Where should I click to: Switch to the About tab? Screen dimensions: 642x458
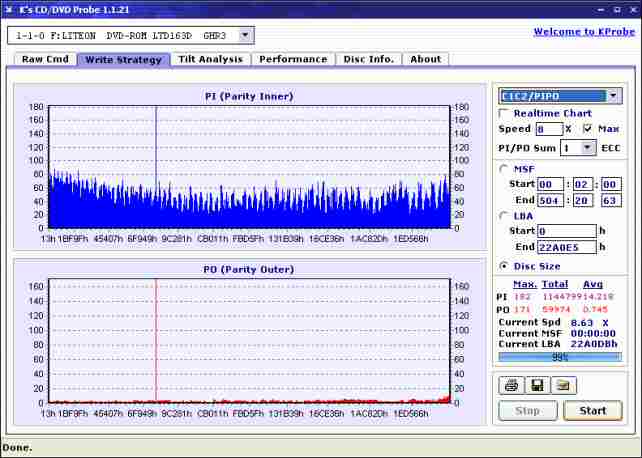(426, 59)
